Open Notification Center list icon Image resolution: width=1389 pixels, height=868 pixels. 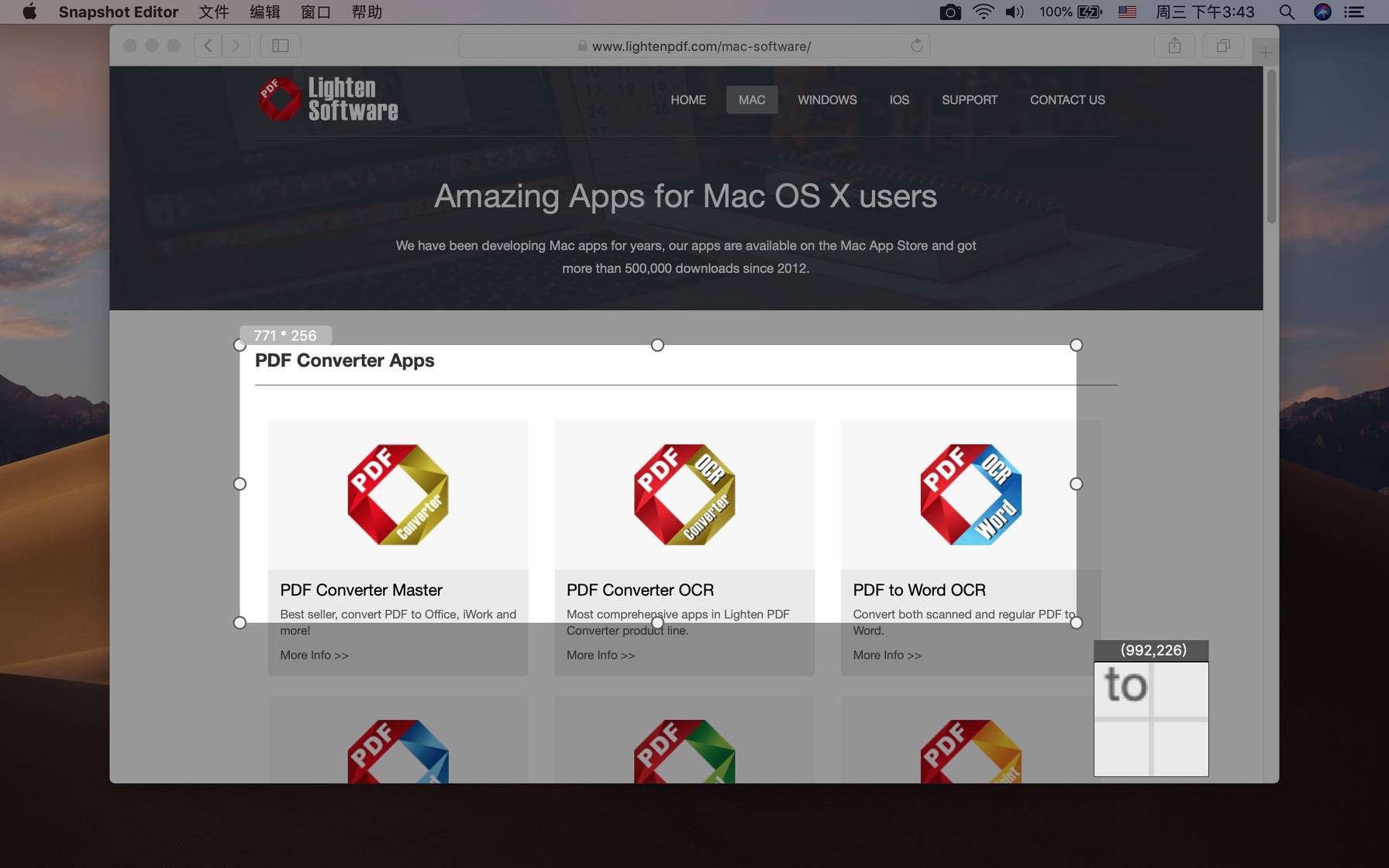1354,12
